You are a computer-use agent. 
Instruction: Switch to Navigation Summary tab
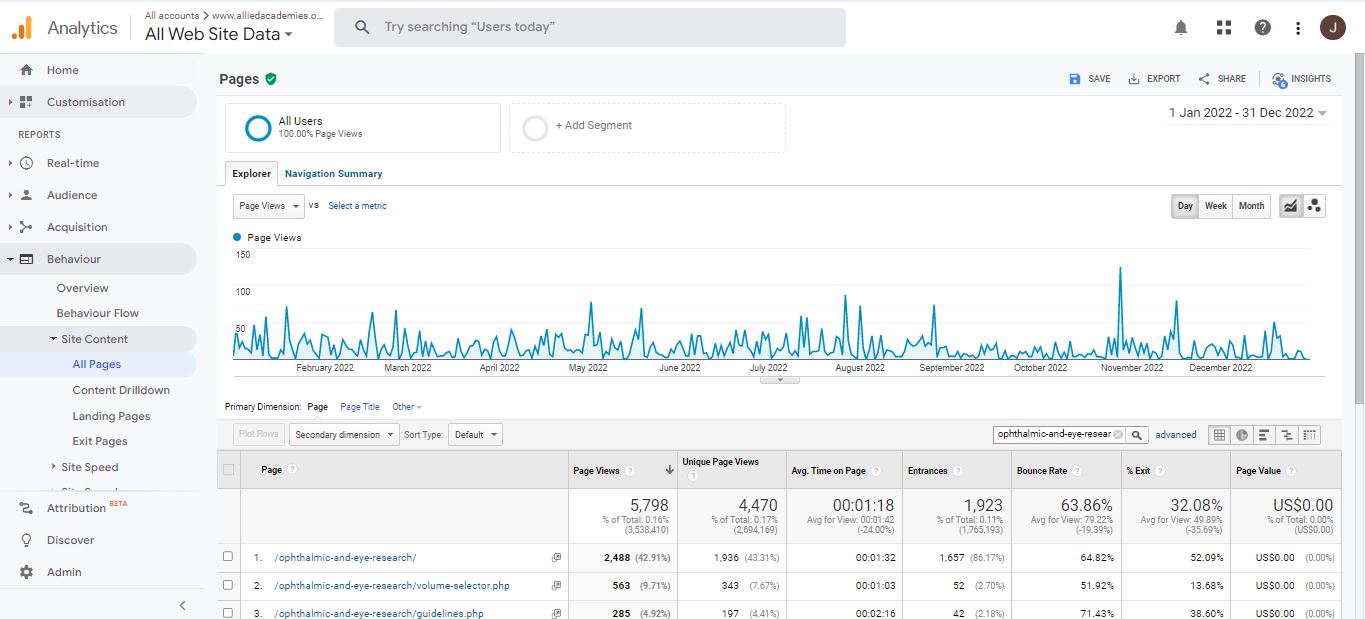tap(333, 174)
